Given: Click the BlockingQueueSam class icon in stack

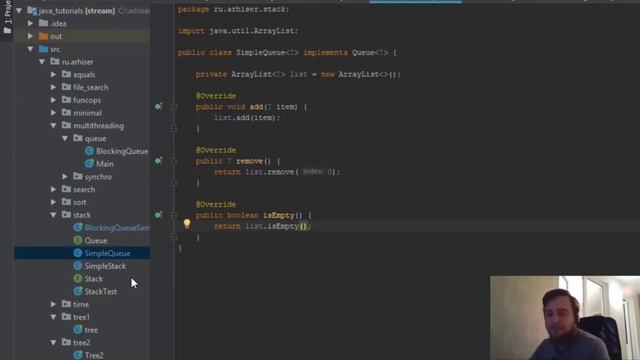Looking at the screenshot, I should [x=78, y=228].
